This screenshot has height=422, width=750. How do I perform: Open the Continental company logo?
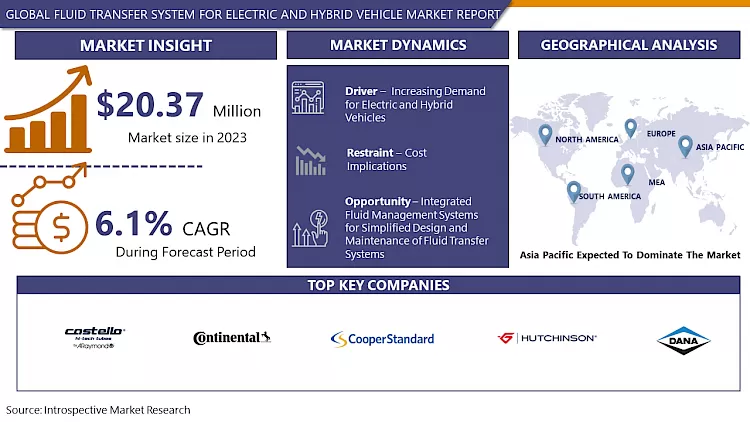click(x=232, y=338)
